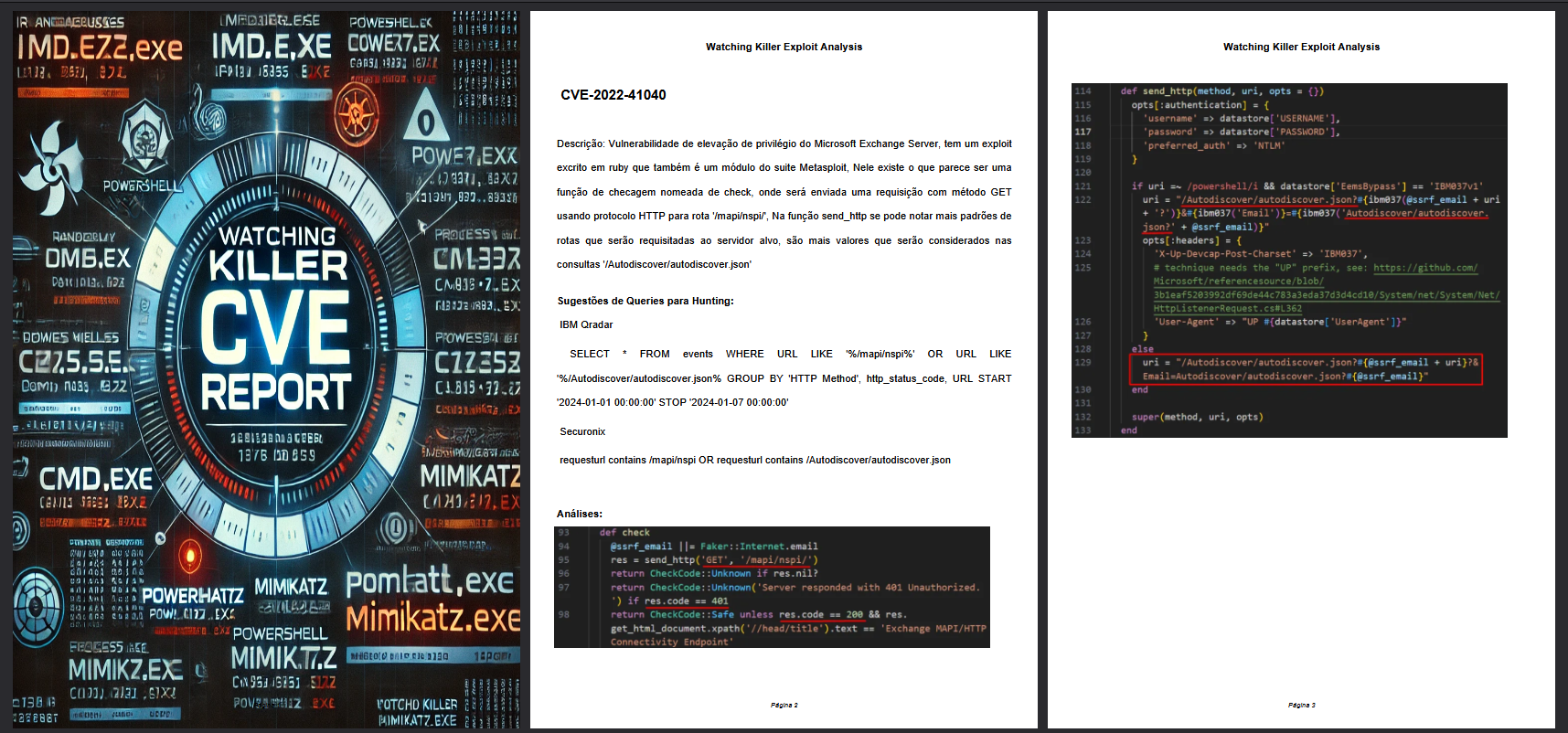Click the "'preferred_auth' => 'NTLM'" code line
1568x733 pixels.
[x=1213, y=145]
